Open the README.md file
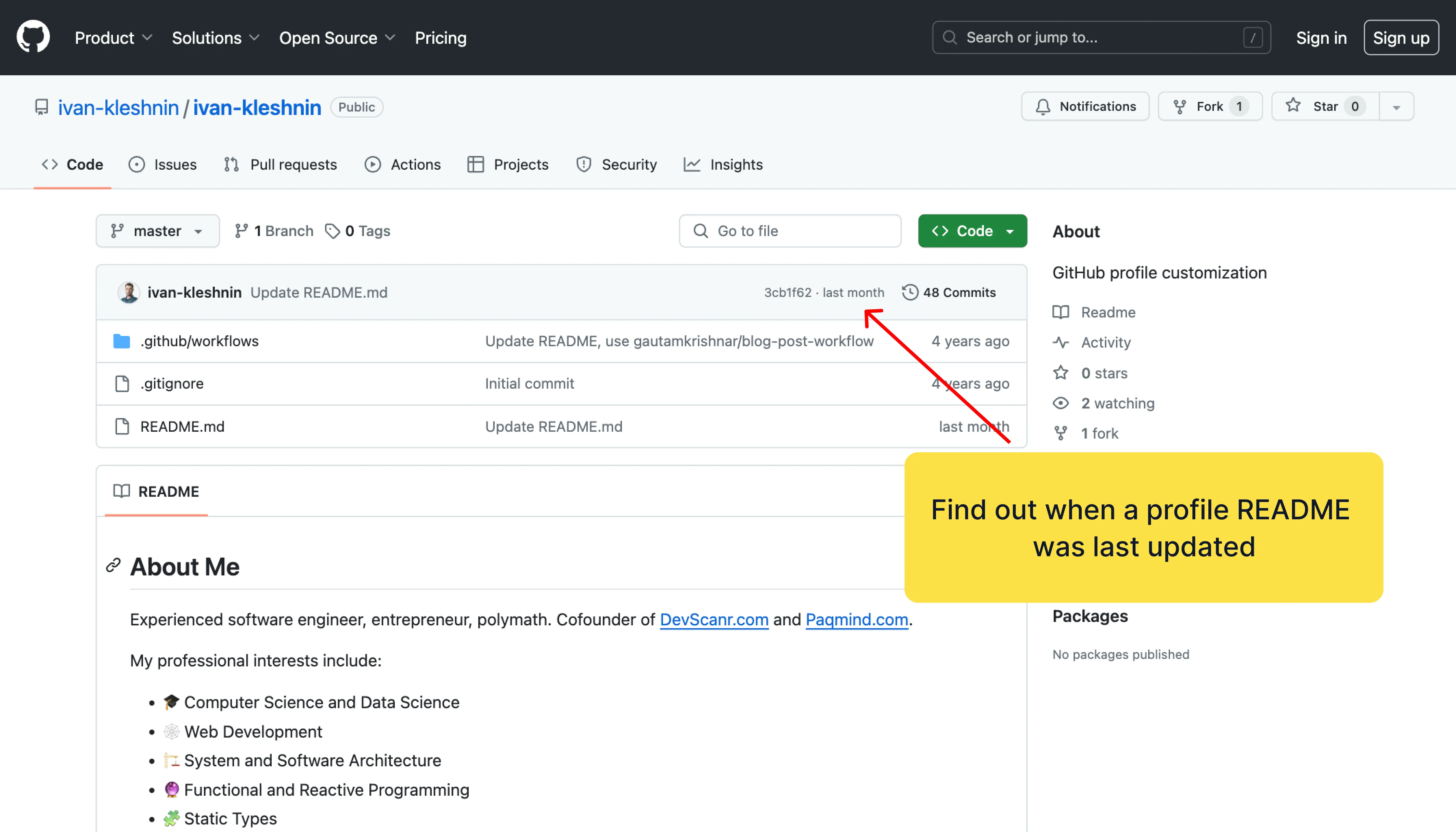 click(x=182, y=426)
